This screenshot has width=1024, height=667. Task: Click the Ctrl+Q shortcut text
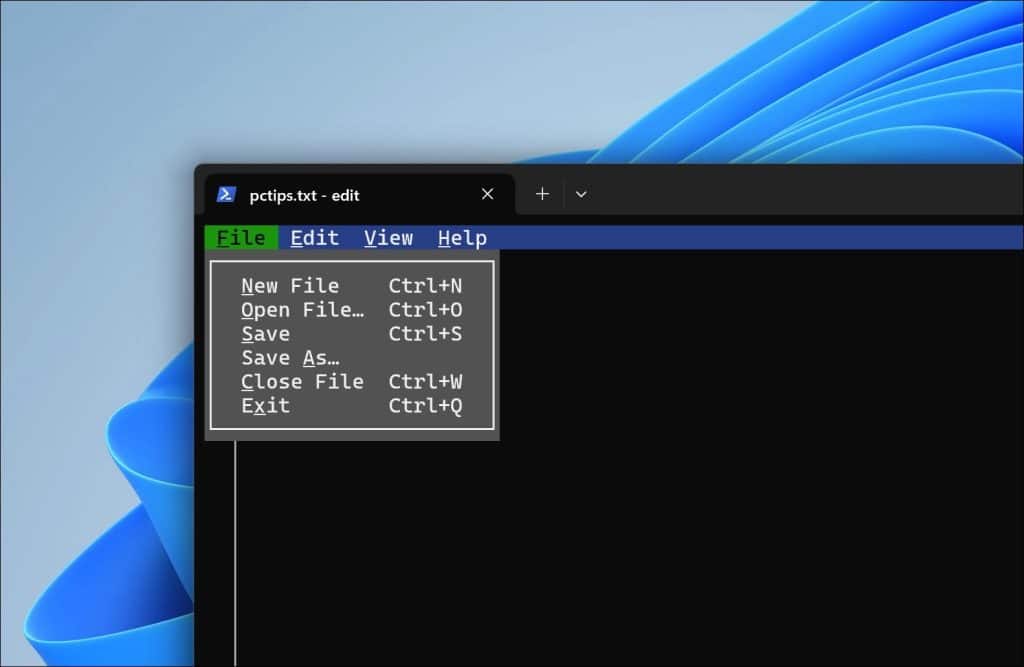pos(425,406)
